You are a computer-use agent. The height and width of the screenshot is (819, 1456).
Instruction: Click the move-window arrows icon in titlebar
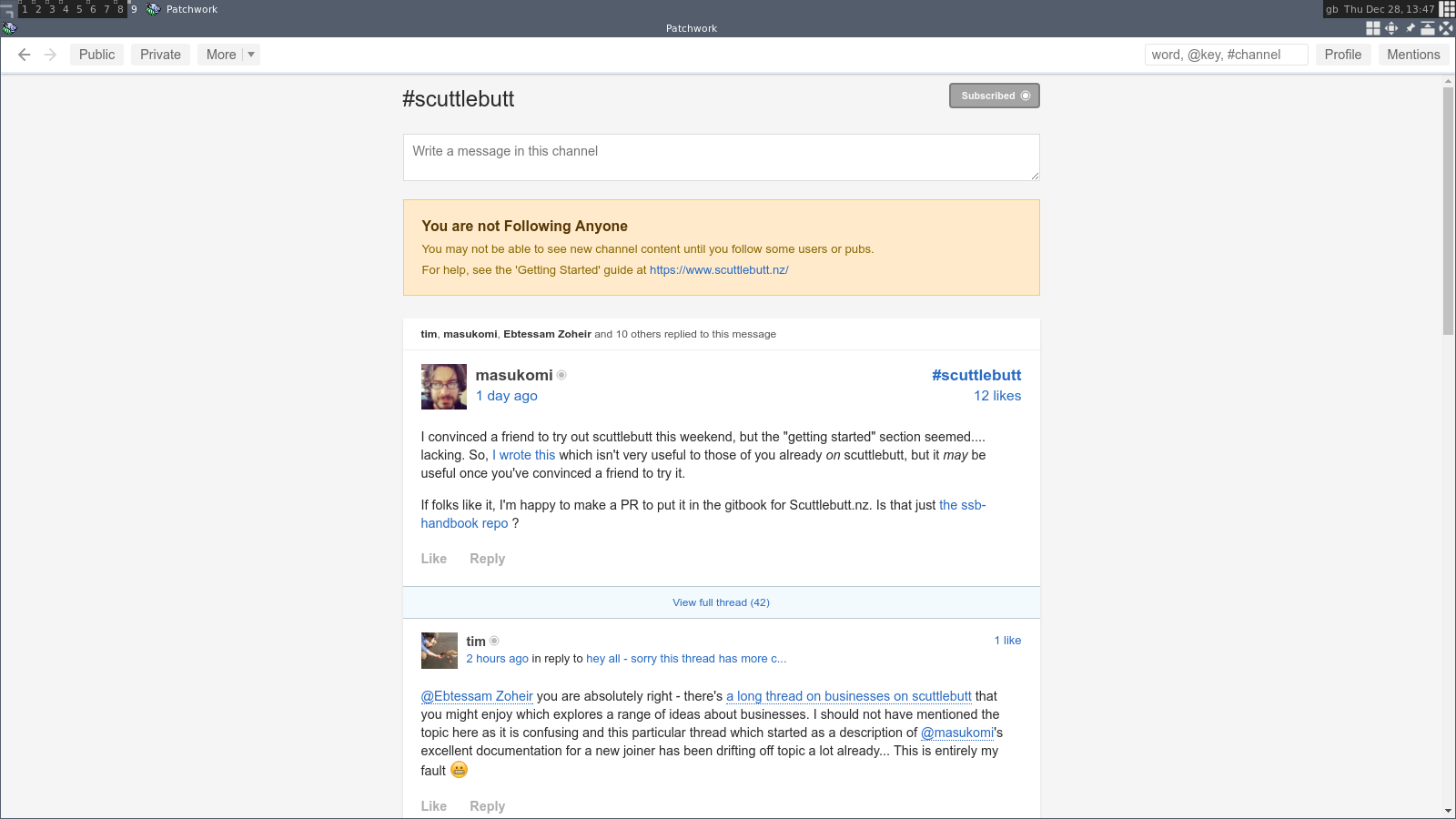[x=1391, y=28]
